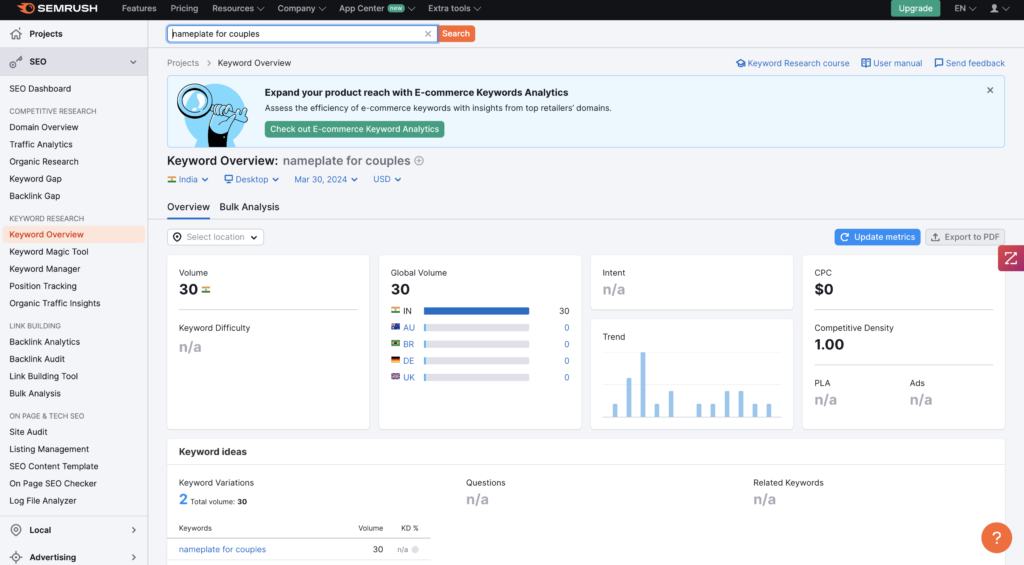Click the Send feedback chat icon
Image resolution: width=1024 pixels, height=565 pixels.
tap(938, 63)
